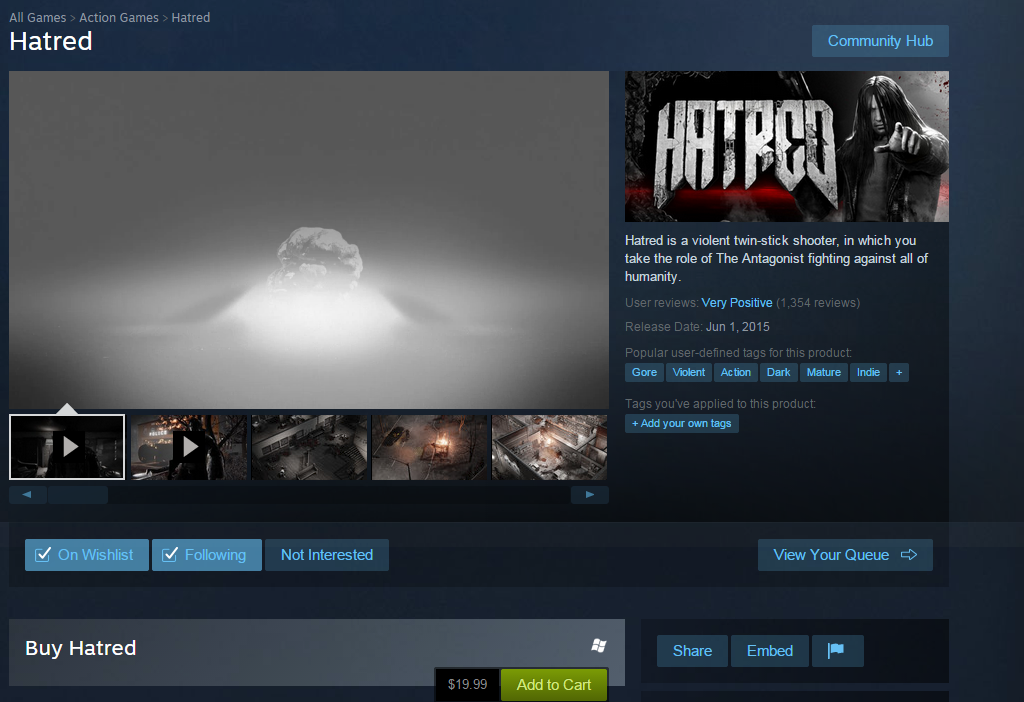The height and width of the screenshot is (702, 1024).
Task: Open the Dark tag
Action: pyautogui.click(x=778, y=372)
